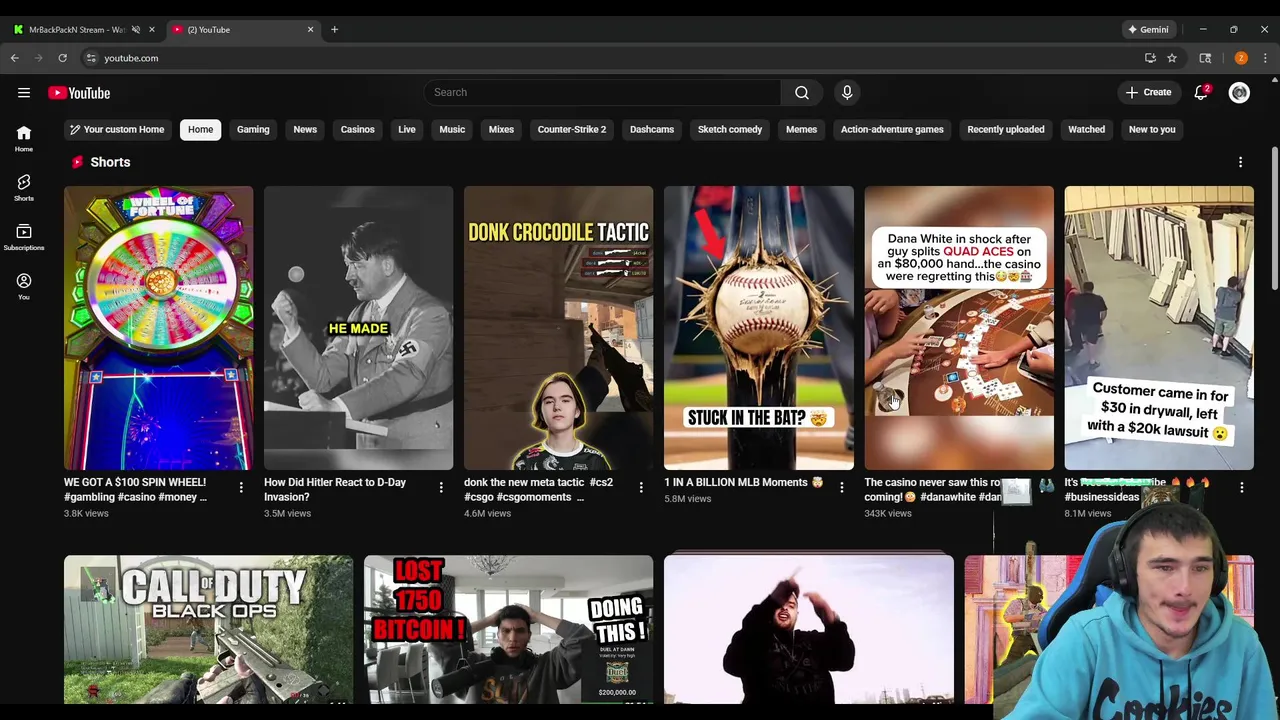Open the Donk Crocodile Tactic short

click(559, 328)
